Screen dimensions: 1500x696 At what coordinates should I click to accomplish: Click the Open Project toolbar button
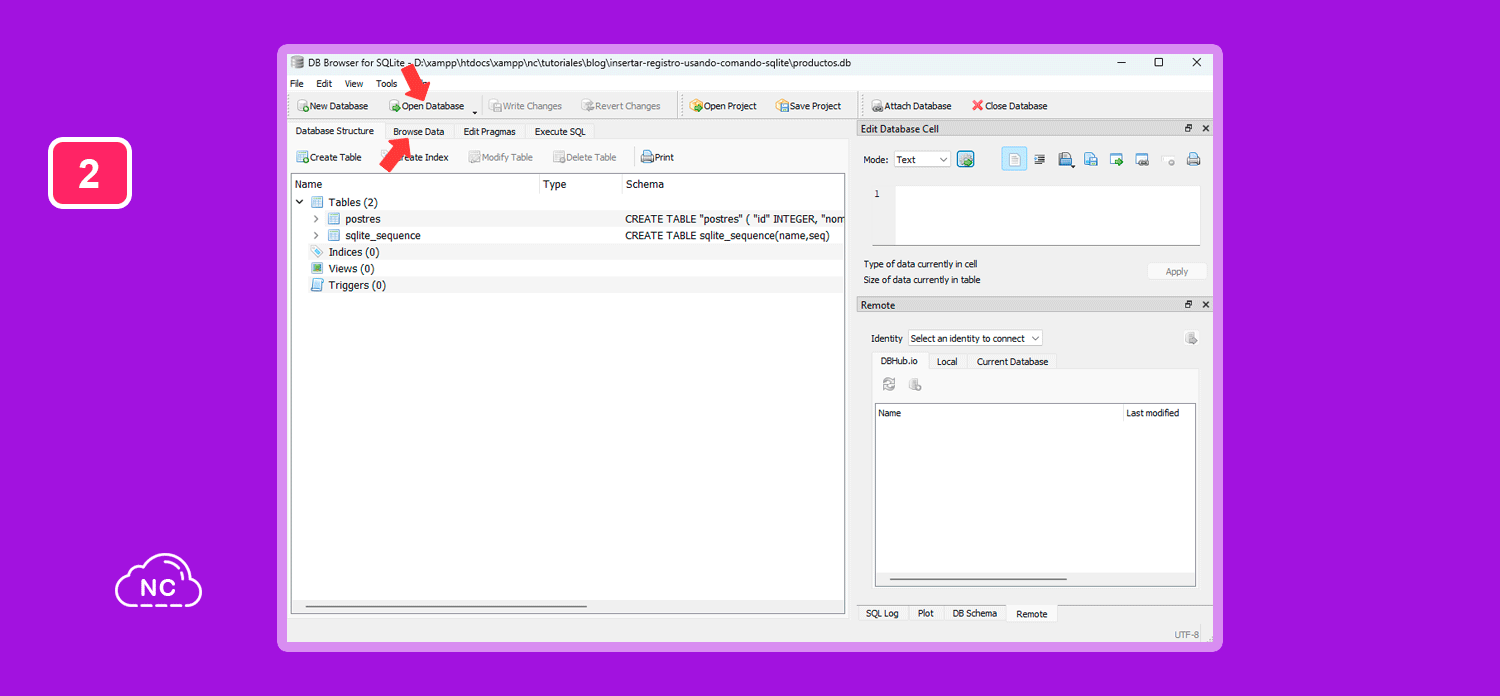(723, 106)
